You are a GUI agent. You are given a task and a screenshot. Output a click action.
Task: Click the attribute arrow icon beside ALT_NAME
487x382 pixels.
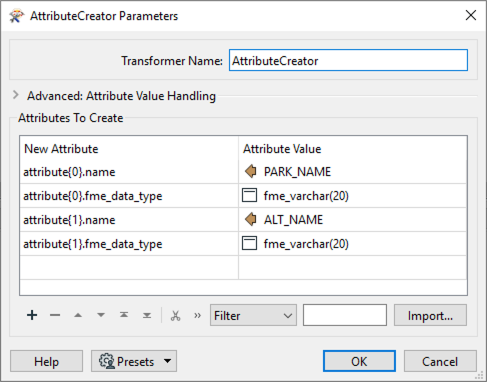pos(251,220)
